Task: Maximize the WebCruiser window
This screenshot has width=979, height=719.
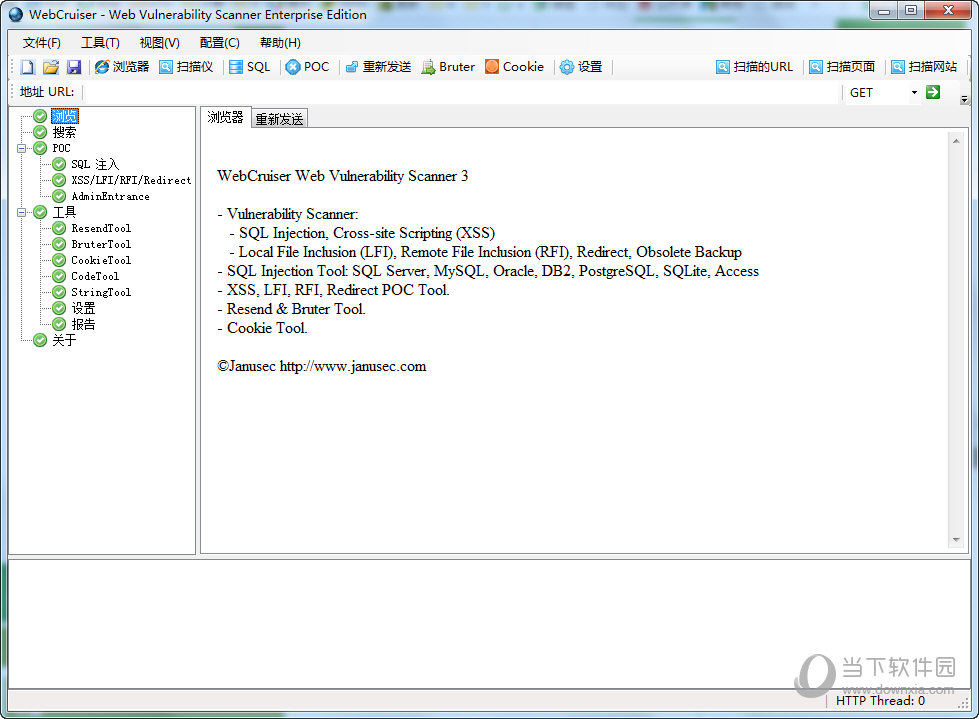Action: click(911, 11)
